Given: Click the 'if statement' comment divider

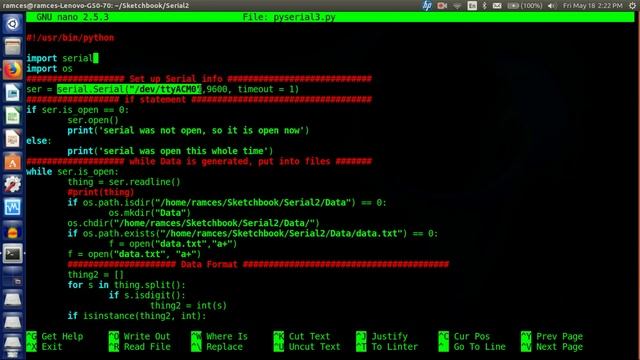Looking at the screenshot, I should pyautogui.click(x=199, y=99).
